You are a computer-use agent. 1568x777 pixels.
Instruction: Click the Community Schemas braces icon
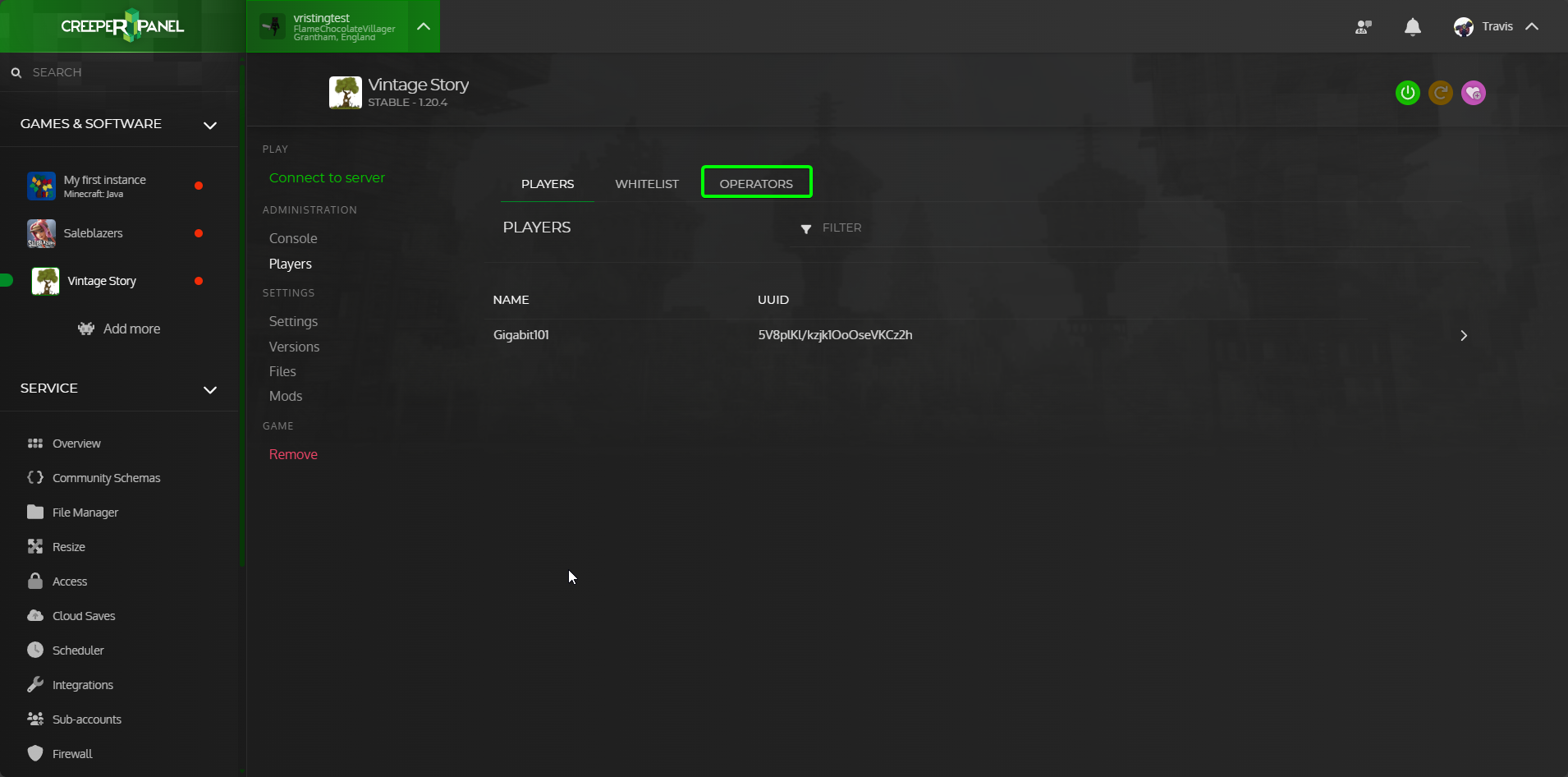(x=35, y=477)
